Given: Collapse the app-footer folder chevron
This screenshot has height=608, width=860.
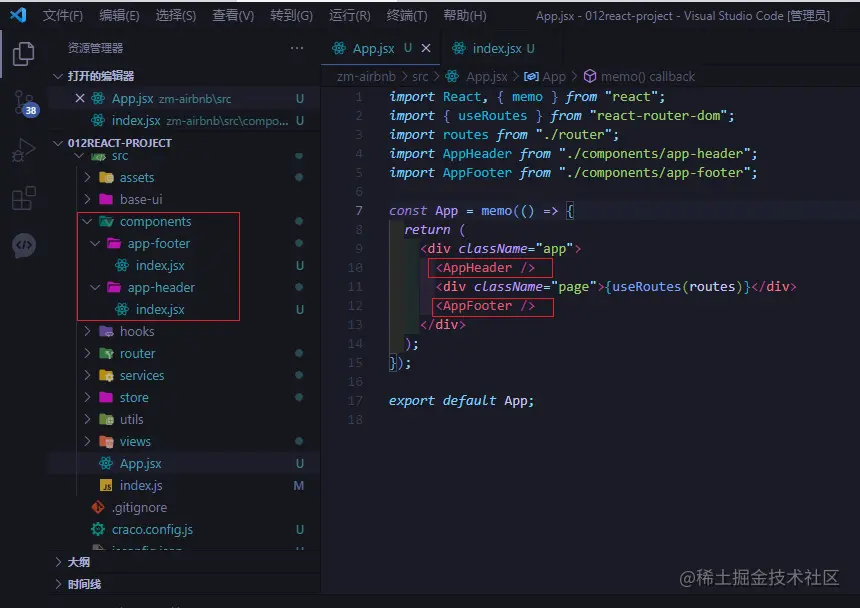Looking at the screenshot, I should point(95,243).
